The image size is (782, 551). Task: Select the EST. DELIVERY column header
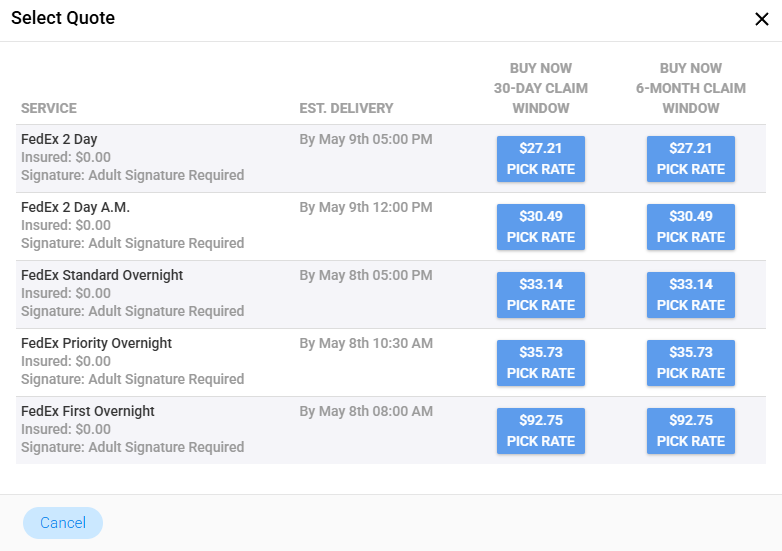click(x=346, y=108)
